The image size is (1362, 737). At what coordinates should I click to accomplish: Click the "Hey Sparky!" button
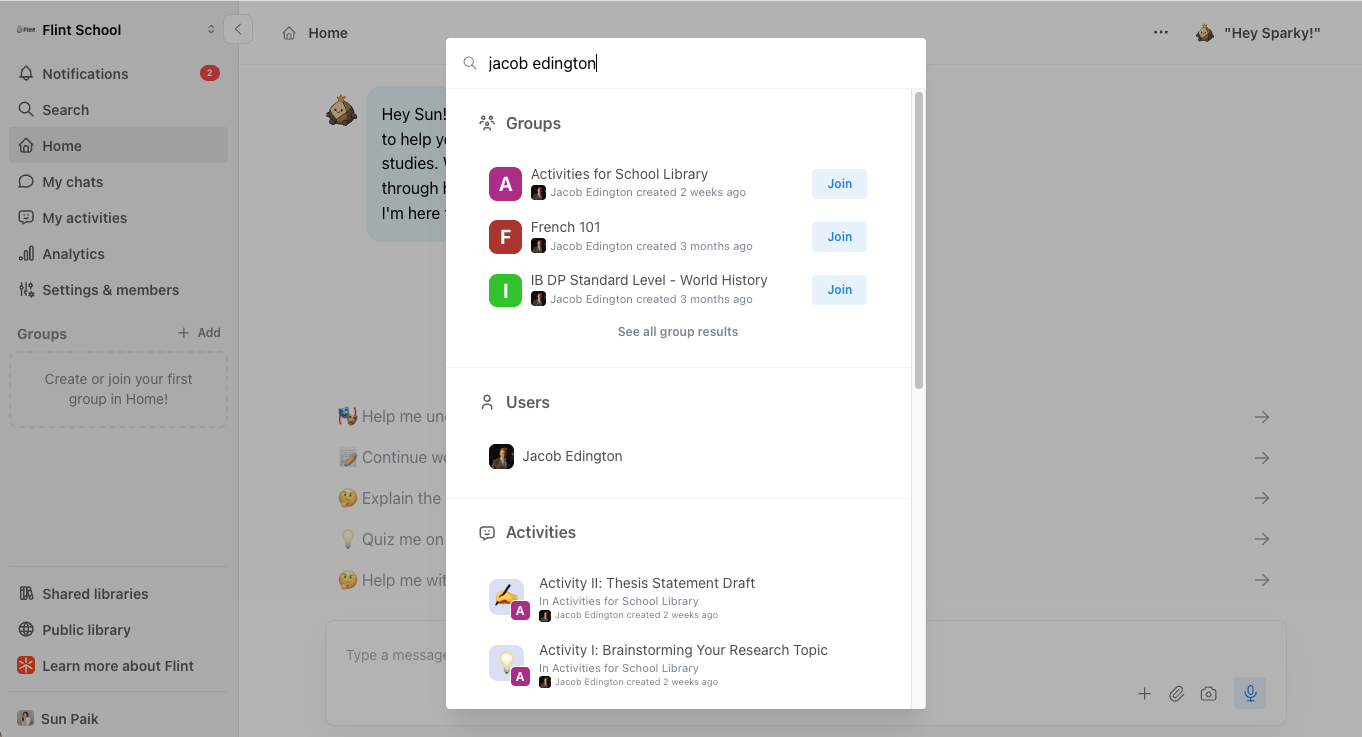[x=1258, y=33]
